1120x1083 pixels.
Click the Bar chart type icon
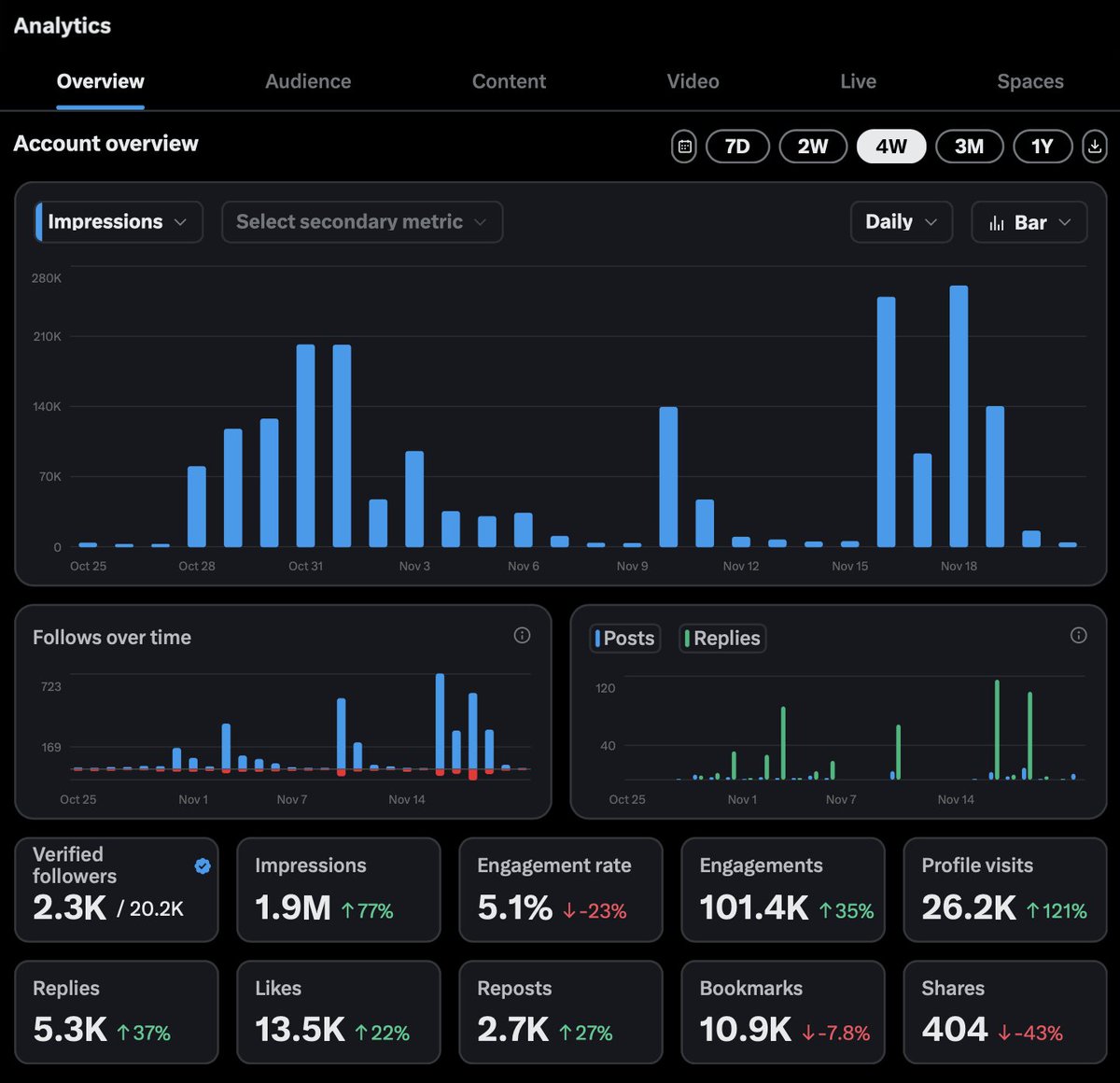[x=997, y=223]
